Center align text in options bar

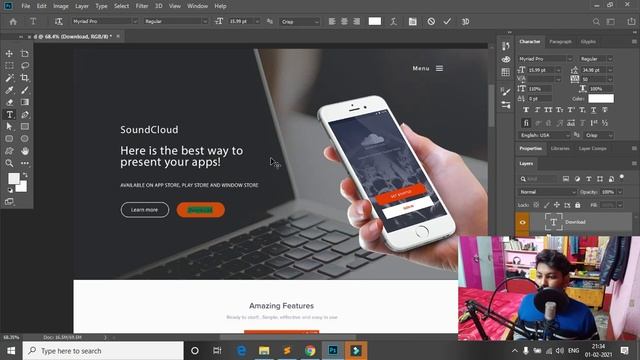click(x=344, y=22)
